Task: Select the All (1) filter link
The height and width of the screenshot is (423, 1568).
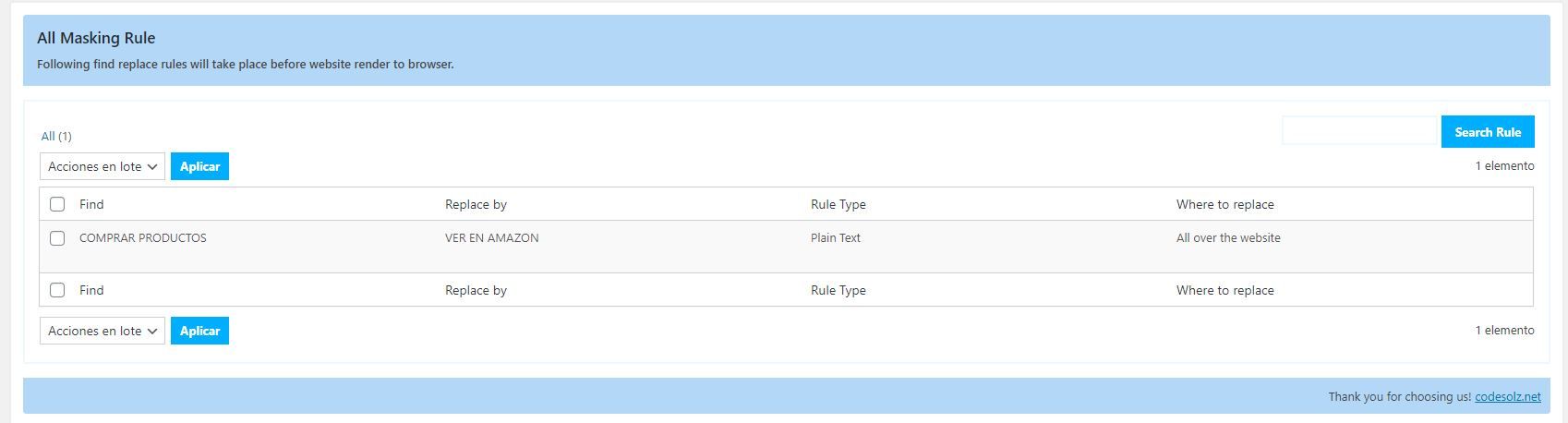Action: click(x=56, y=136)
